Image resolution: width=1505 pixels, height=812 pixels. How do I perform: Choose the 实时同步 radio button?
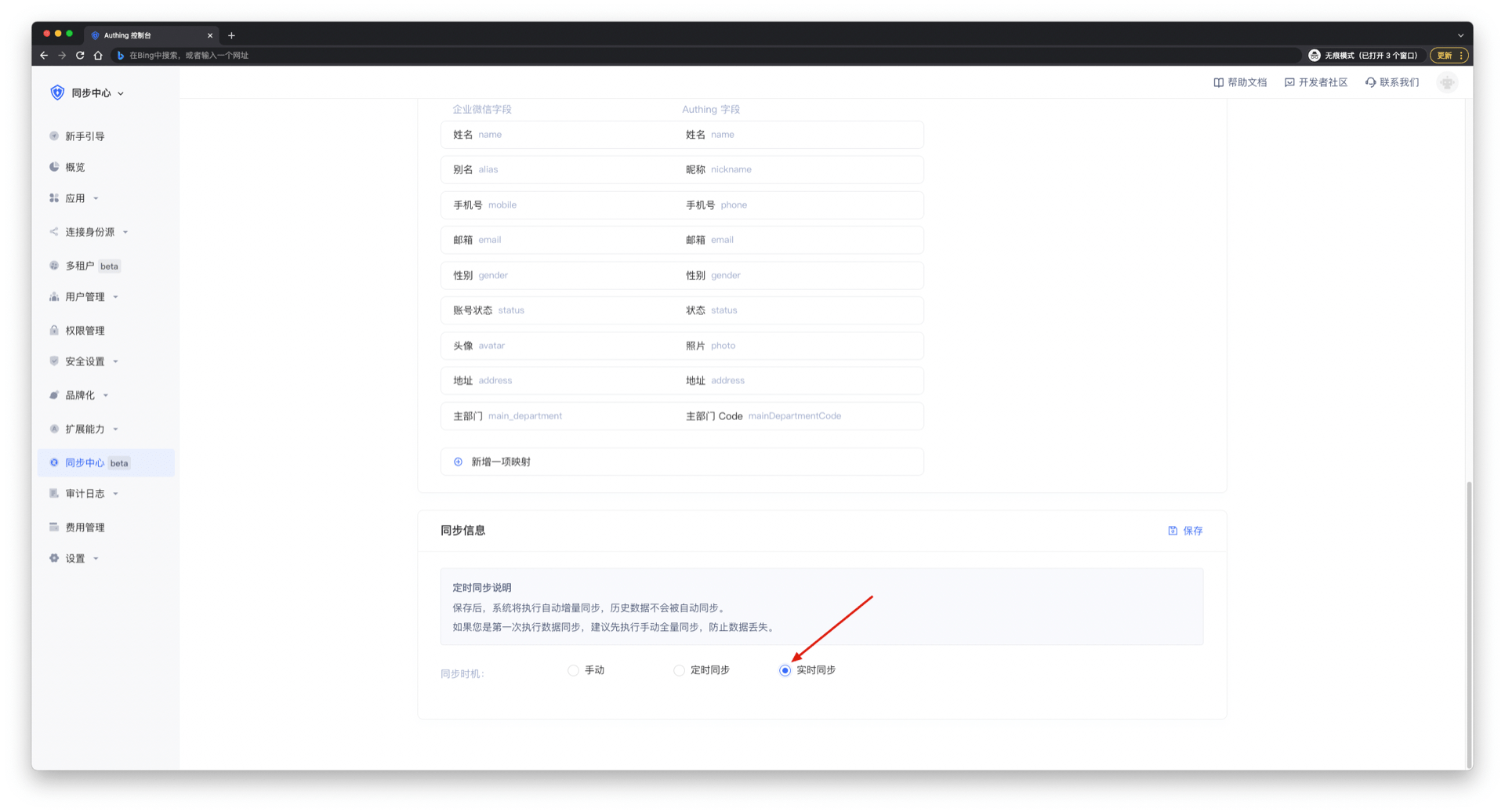coord(785,670)
